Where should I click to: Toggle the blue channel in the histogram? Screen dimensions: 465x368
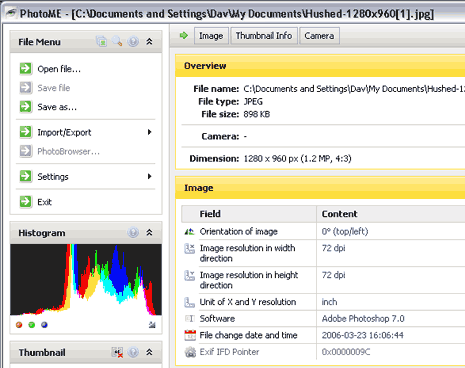(44, 325)
